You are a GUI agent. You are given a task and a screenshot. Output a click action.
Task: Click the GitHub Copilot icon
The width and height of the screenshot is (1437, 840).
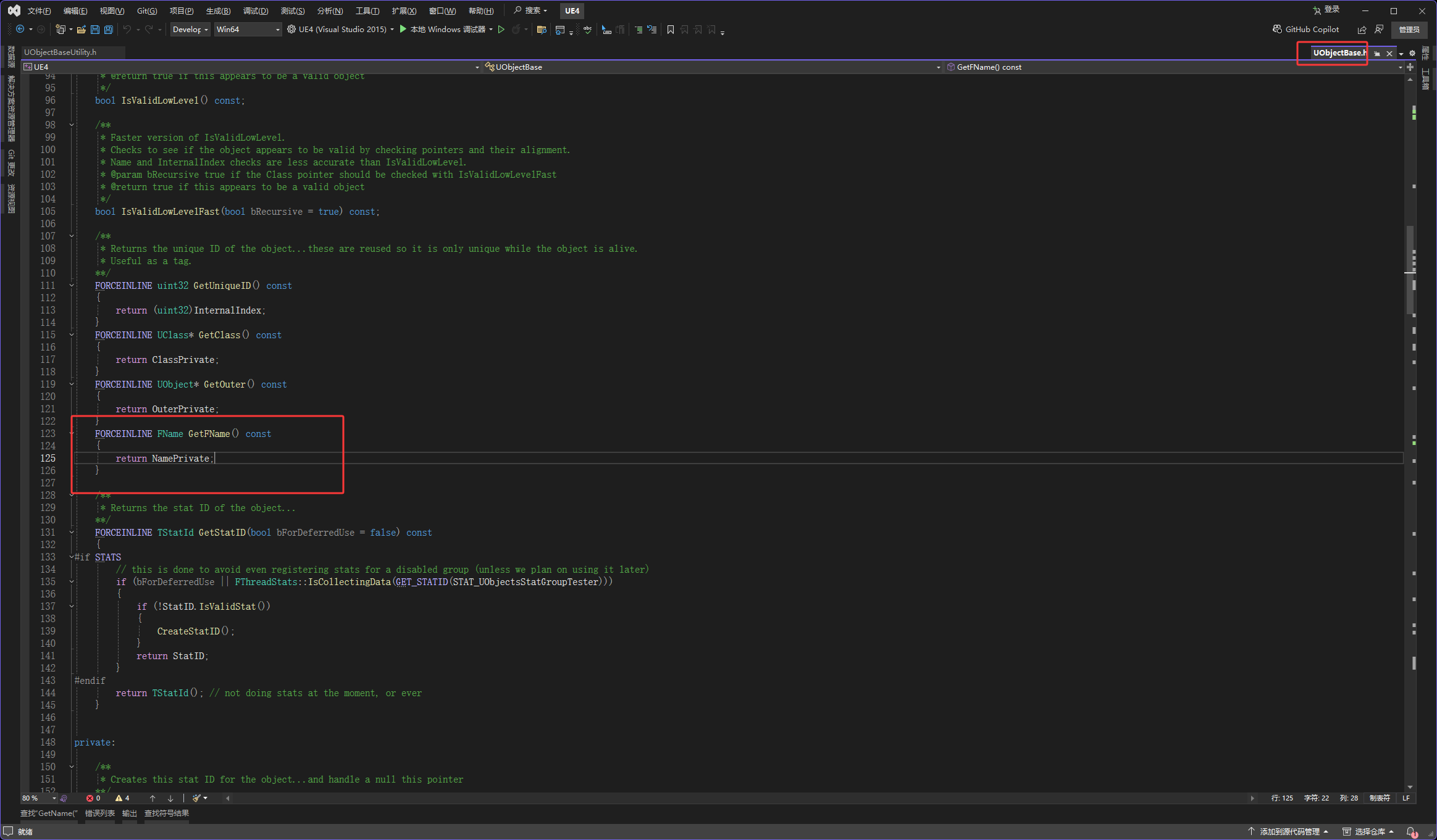pyautogui.click(x=1277, y=29)
